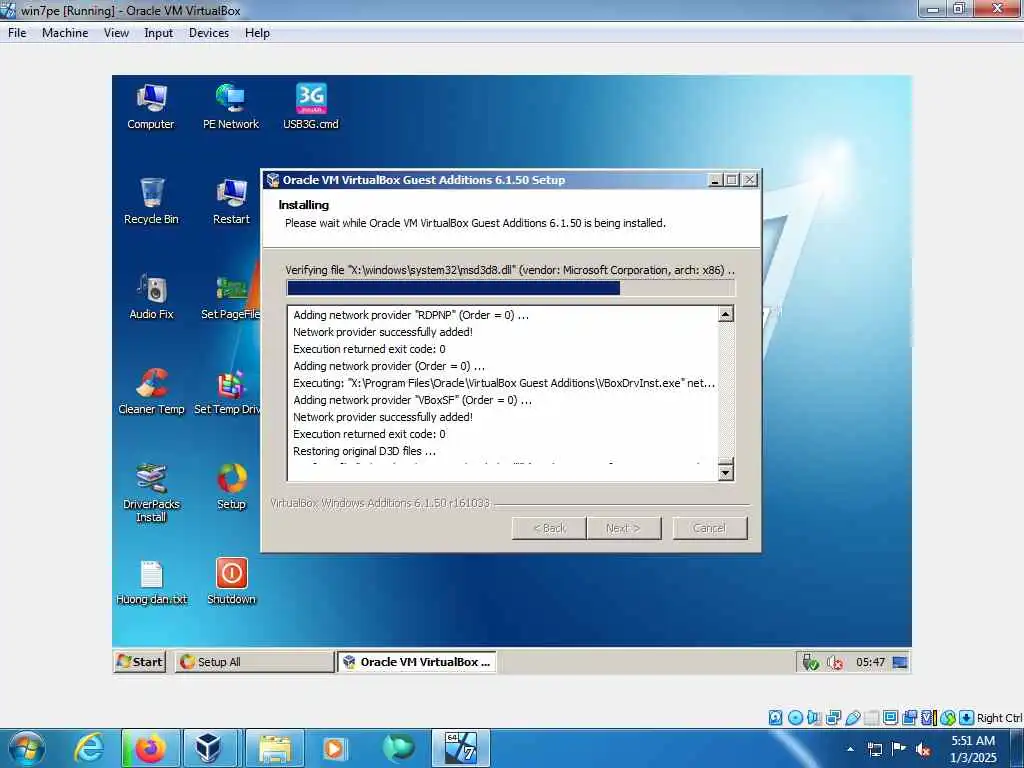1024x768 pixels.
Task: Select the Audio Fix desktop icon
Action: coord(152,296)
